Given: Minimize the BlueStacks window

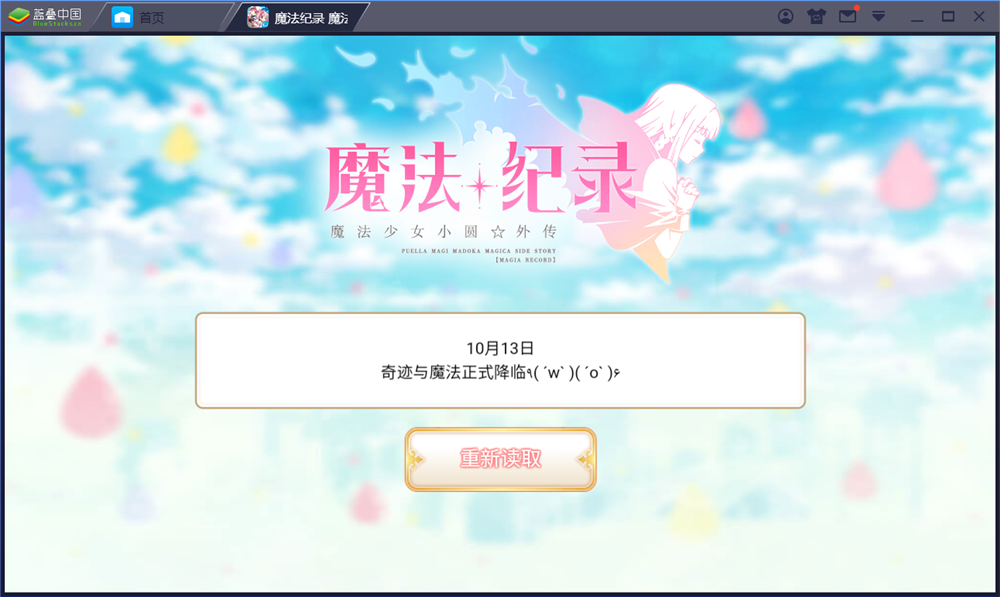Looking at the screenshot, I should [x=917, y=17].
